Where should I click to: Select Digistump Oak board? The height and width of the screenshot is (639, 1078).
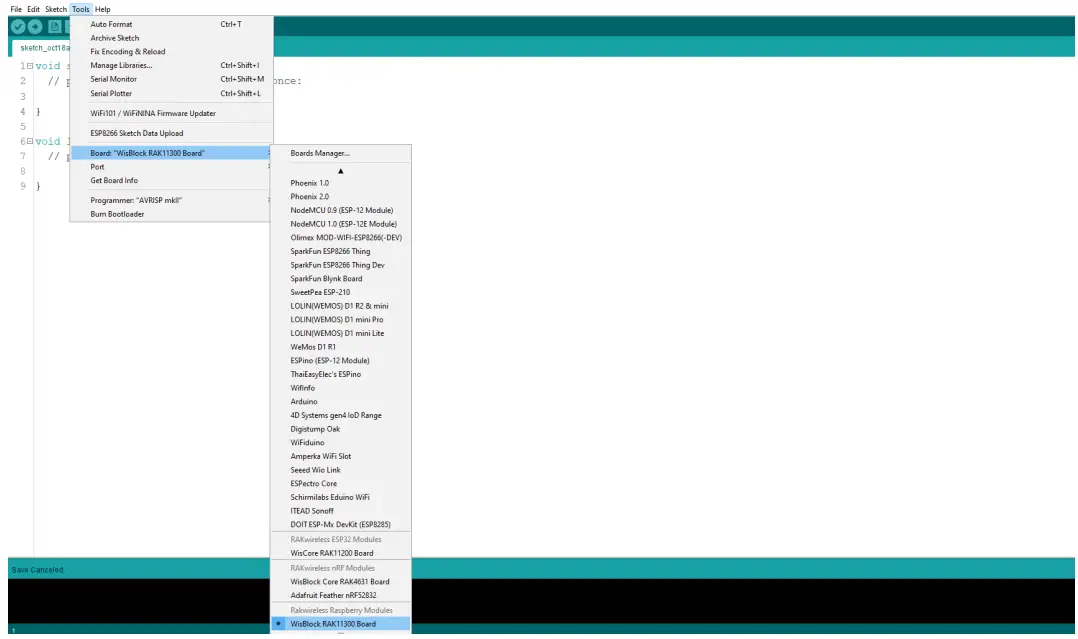[x=341, y=429]
